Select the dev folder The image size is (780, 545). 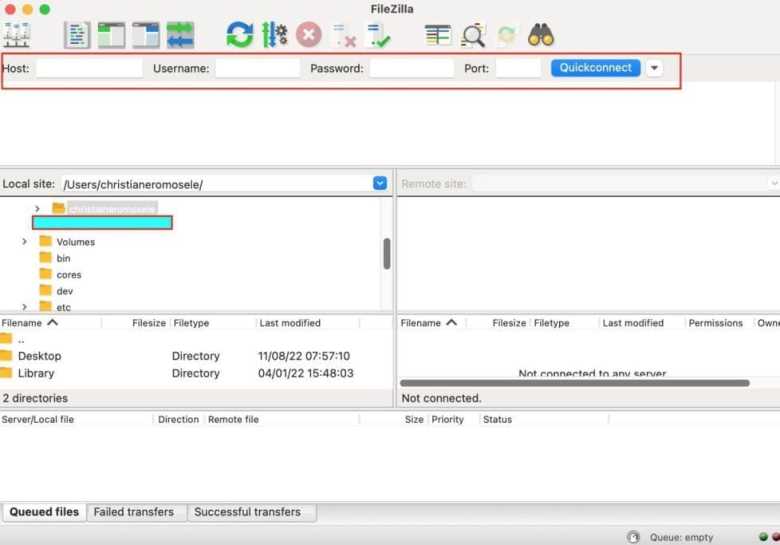pos(65,291)
